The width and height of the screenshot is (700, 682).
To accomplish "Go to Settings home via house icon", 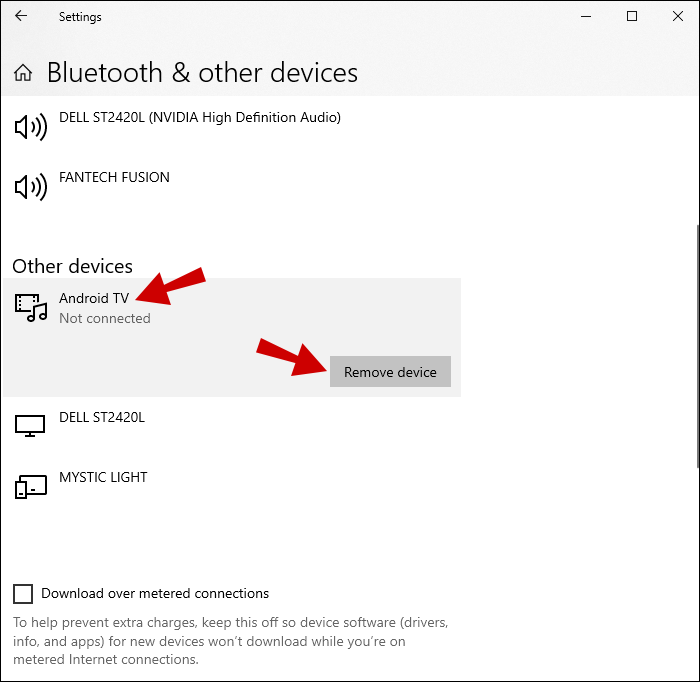I will [24, 73].
